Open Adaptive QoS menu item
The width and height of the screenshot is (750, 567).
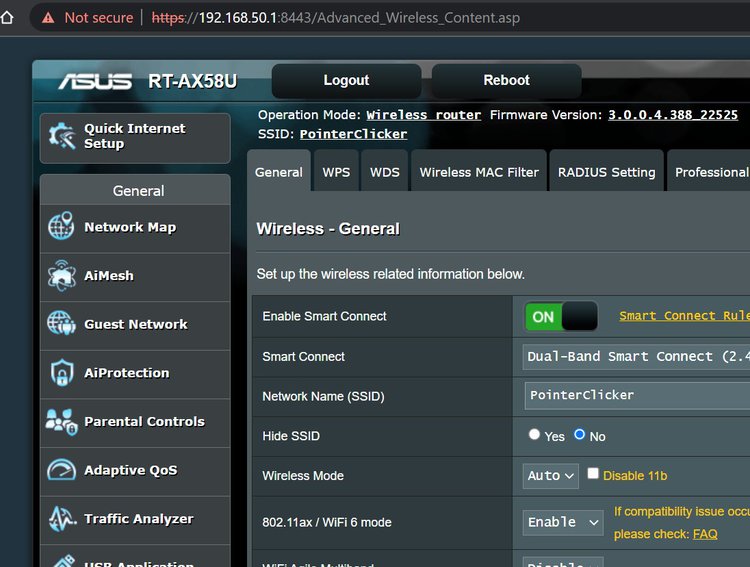pyautogui.click(x=135, y=471)
